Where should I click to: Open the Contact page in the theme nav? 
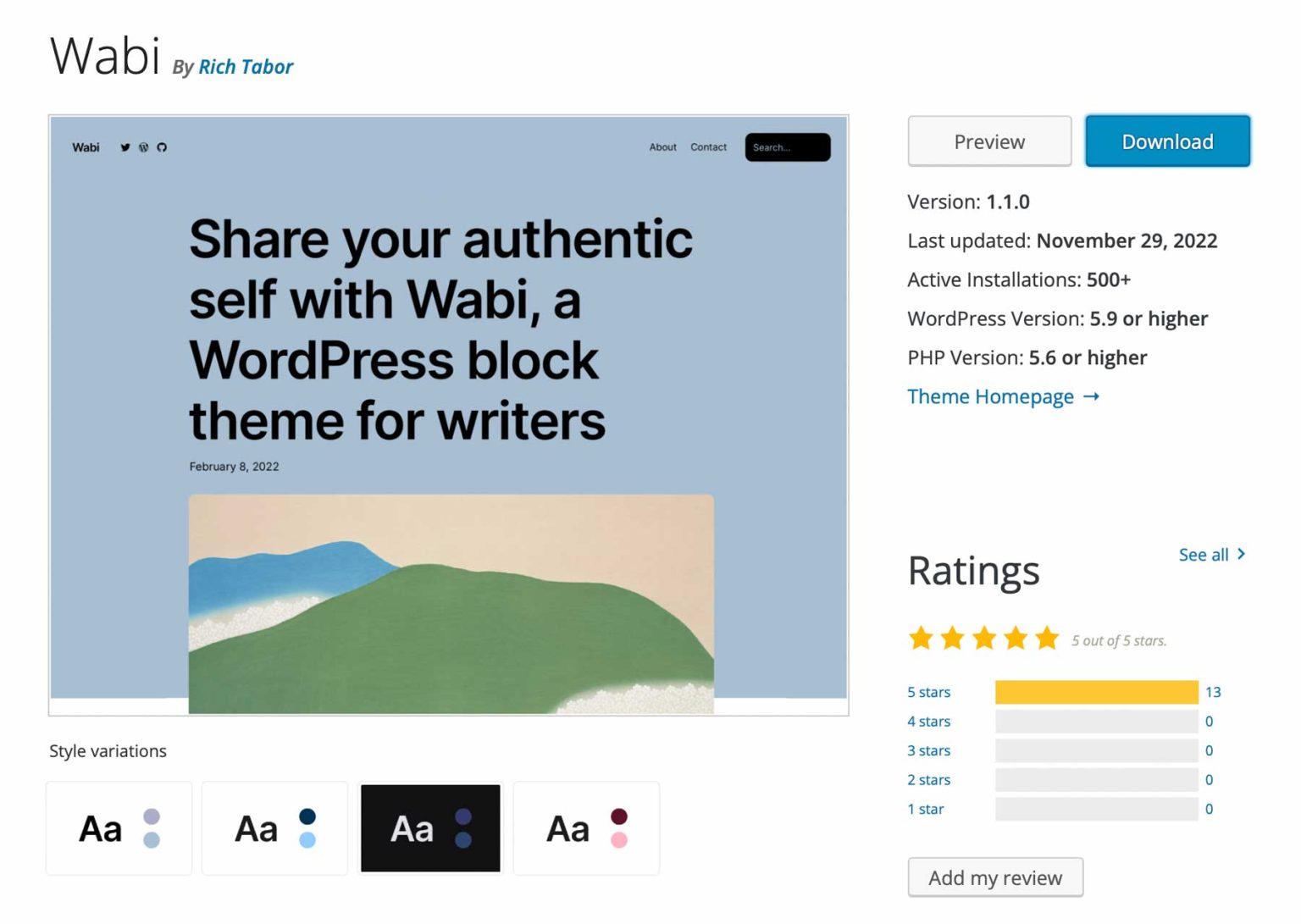point(708,147)
